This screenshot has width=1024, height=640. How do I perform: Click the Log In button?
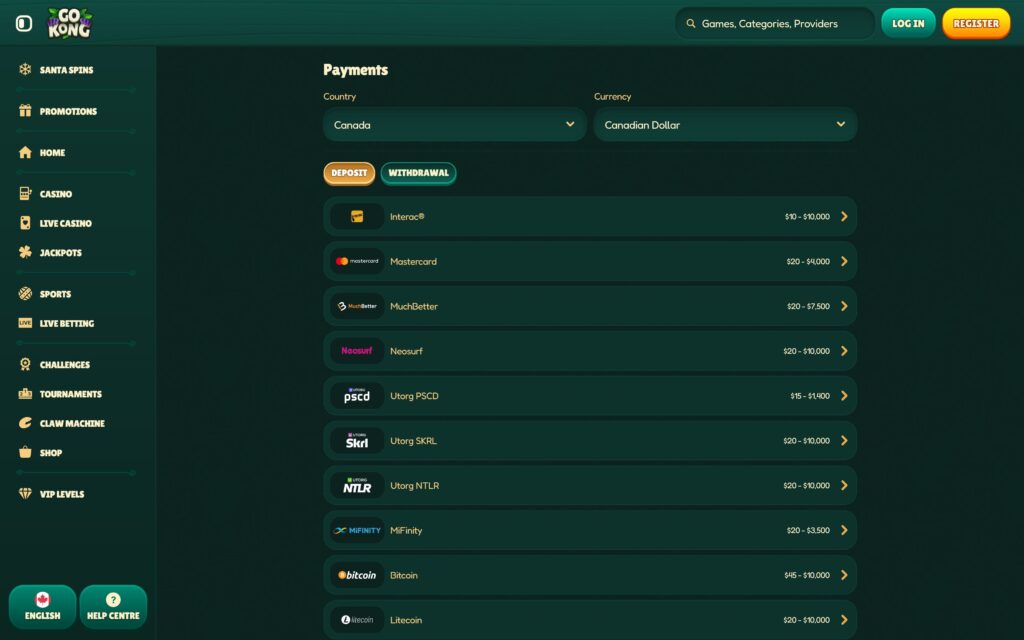908,23
